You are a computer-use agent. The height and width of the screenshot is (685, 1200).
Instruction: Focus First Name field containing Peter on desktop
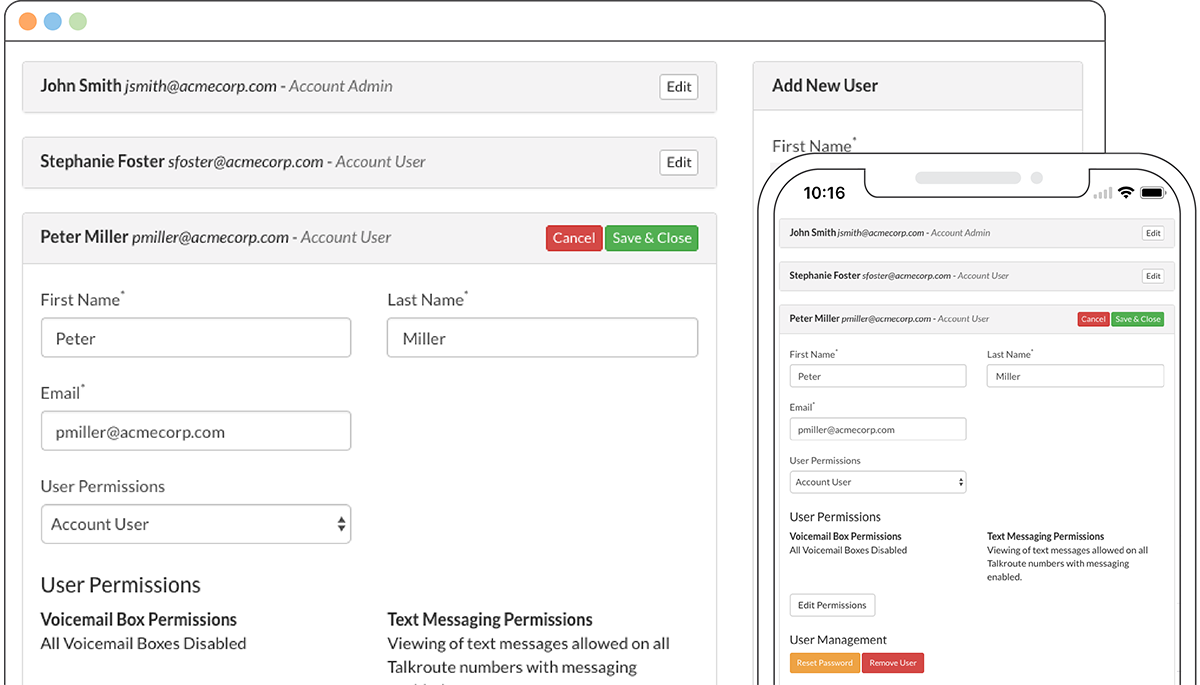196,338
